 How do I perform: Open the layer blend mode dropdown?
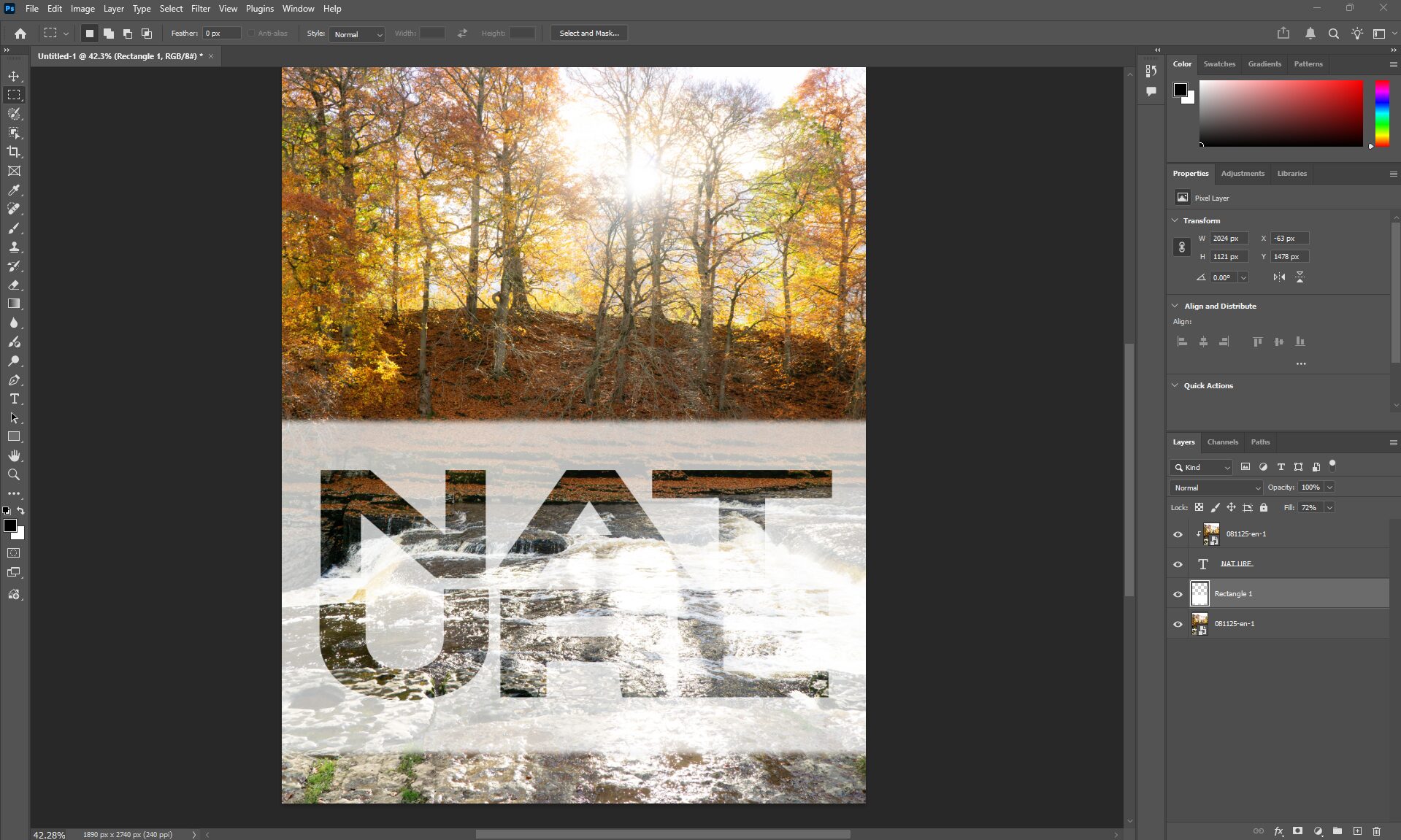(1216, 488)
